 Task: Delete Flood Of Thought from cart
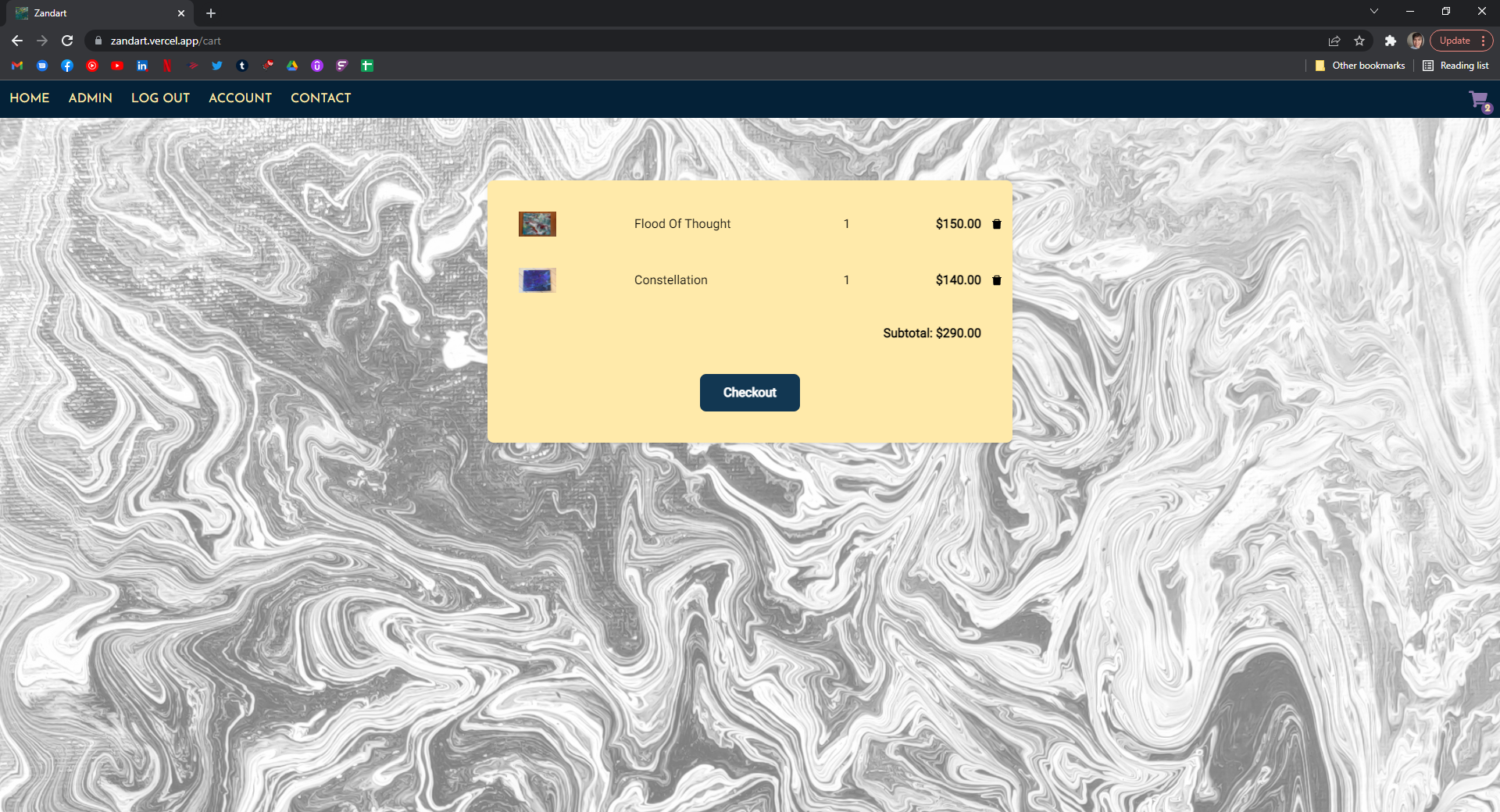coord(996,224)
